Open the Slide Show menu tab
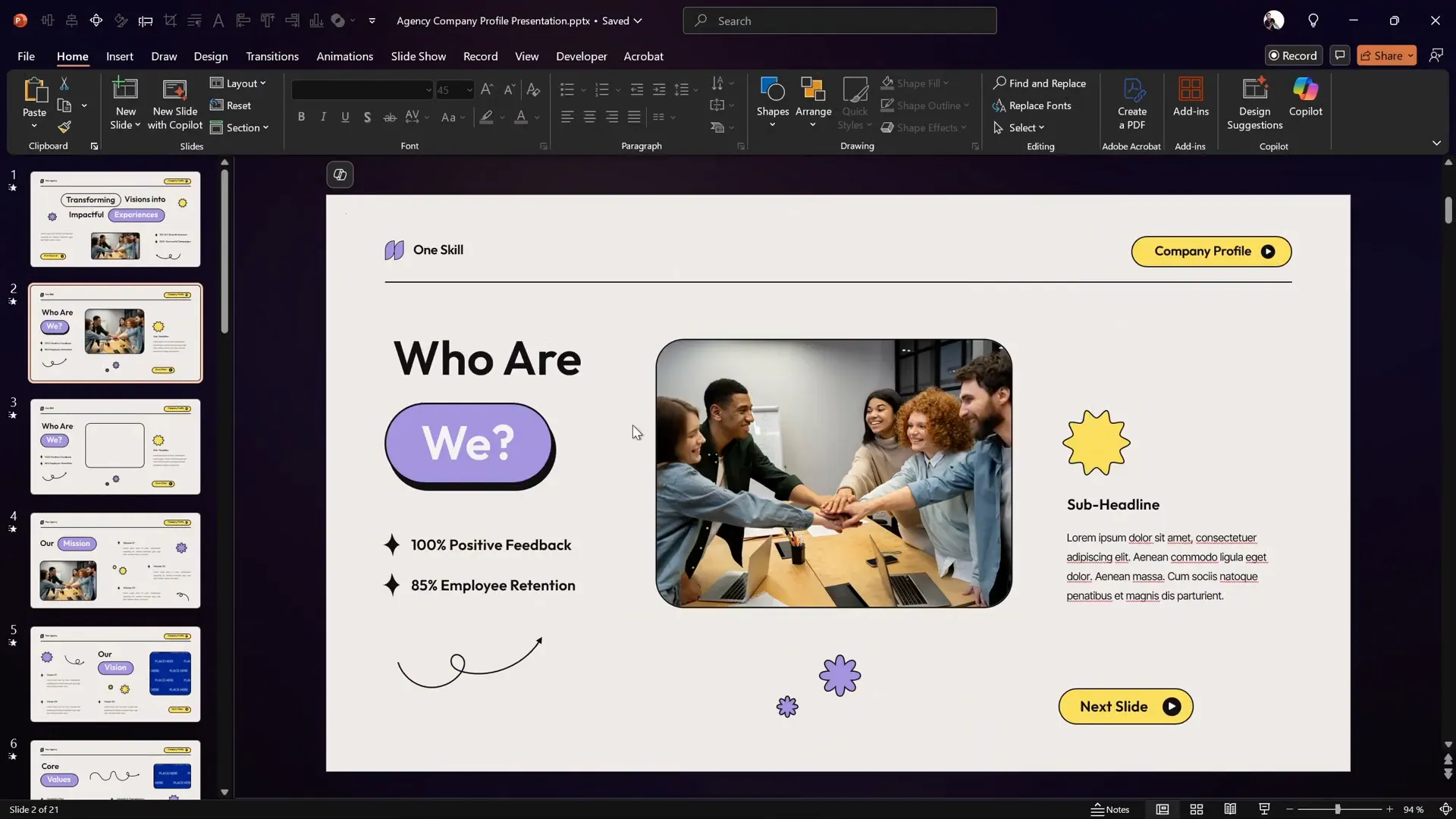 418,56
